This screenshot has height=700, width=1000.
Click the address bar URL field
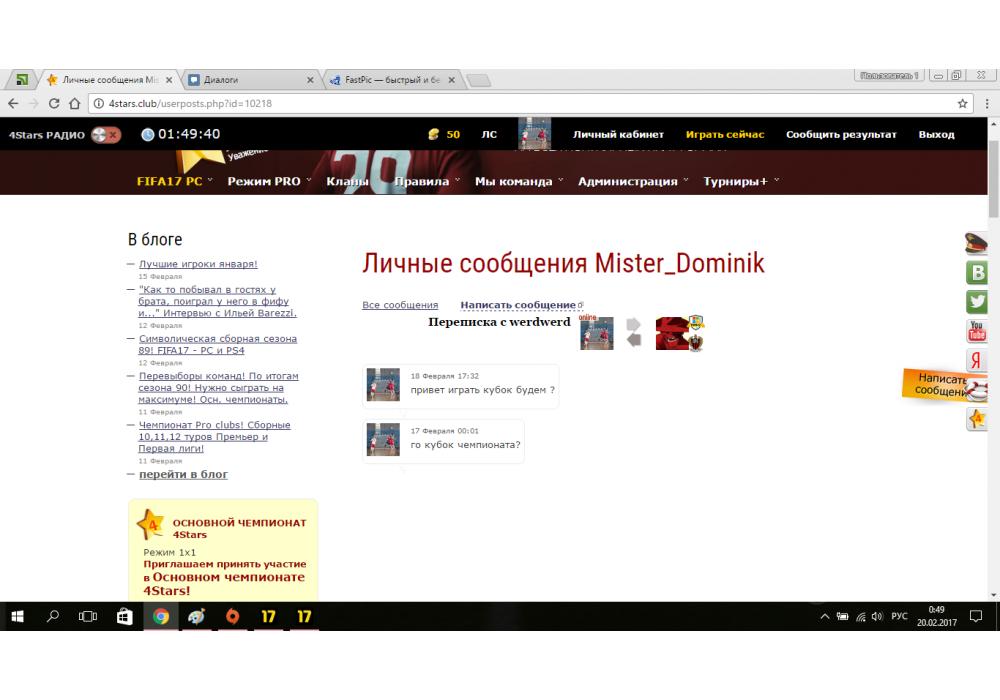500,103
